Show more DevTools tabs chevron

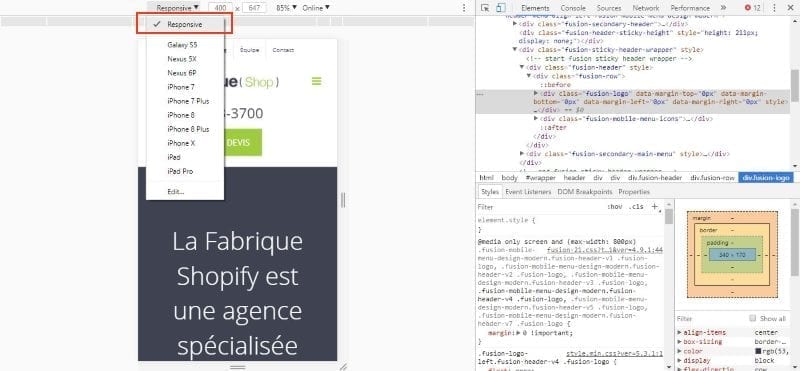click(723, 8)
